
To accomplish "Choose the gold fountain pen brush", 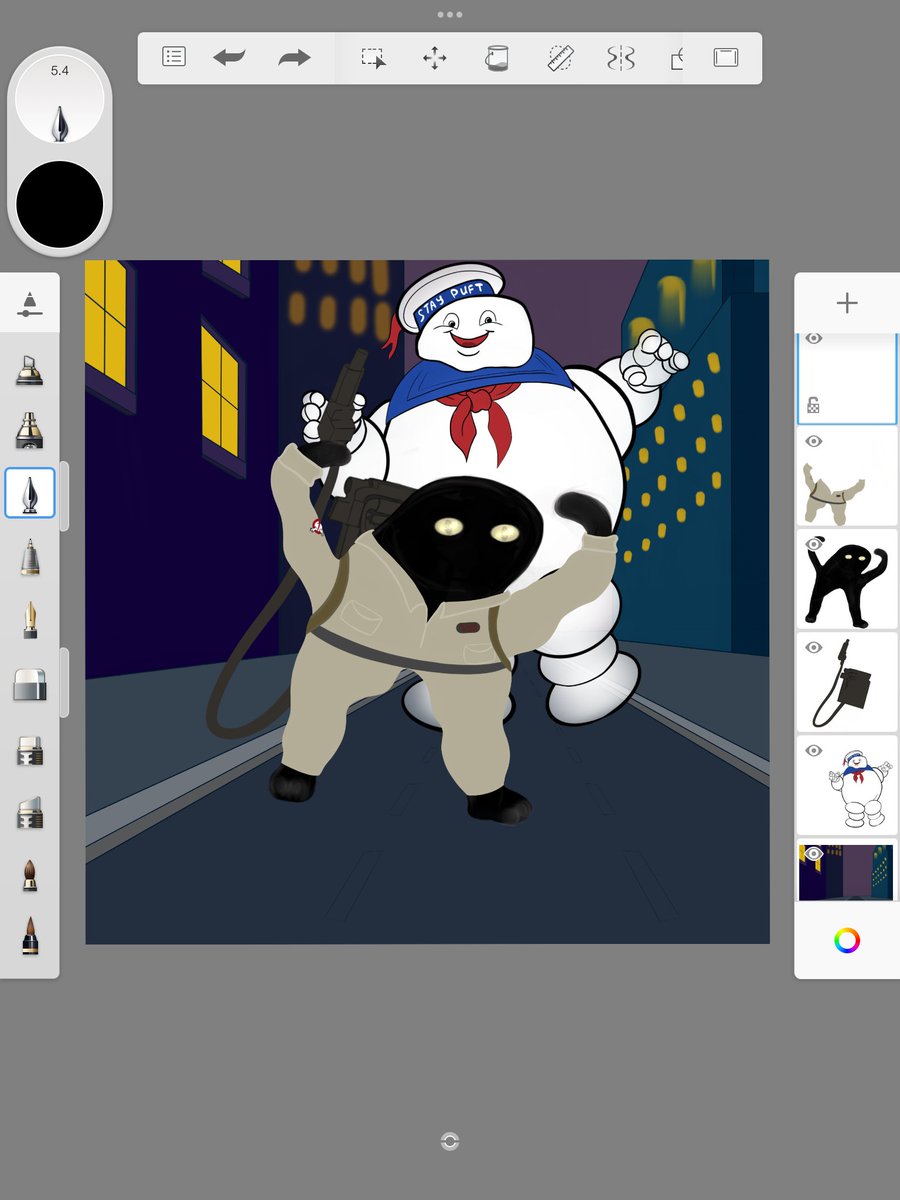I will [30, 620].
